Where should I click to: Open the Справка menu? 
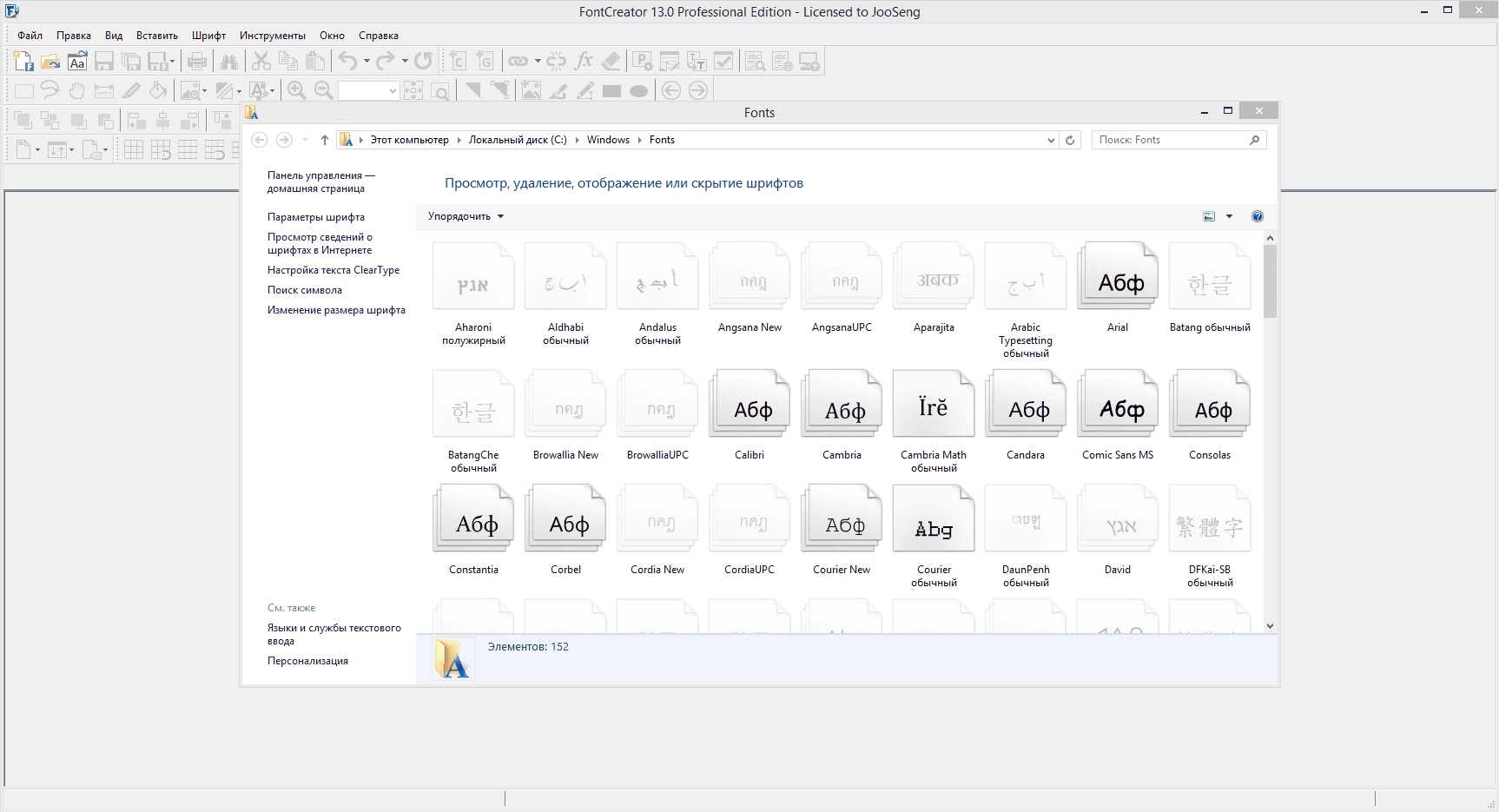coord(378,36)
